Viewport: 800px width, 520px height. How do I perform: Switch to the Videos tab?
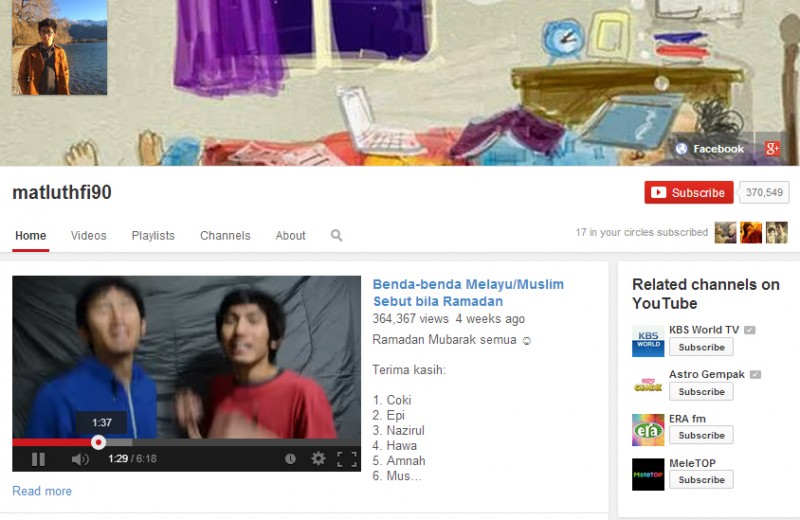tap(88, 236)
